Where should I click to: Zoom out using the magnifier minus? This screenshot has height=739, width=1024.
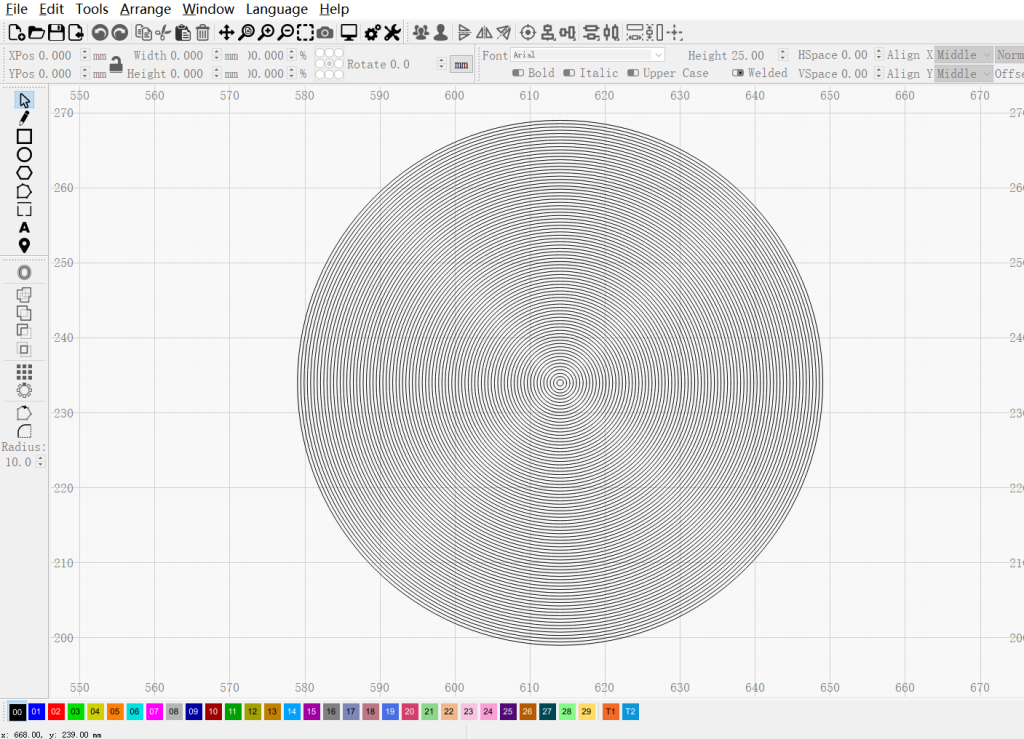286,33
